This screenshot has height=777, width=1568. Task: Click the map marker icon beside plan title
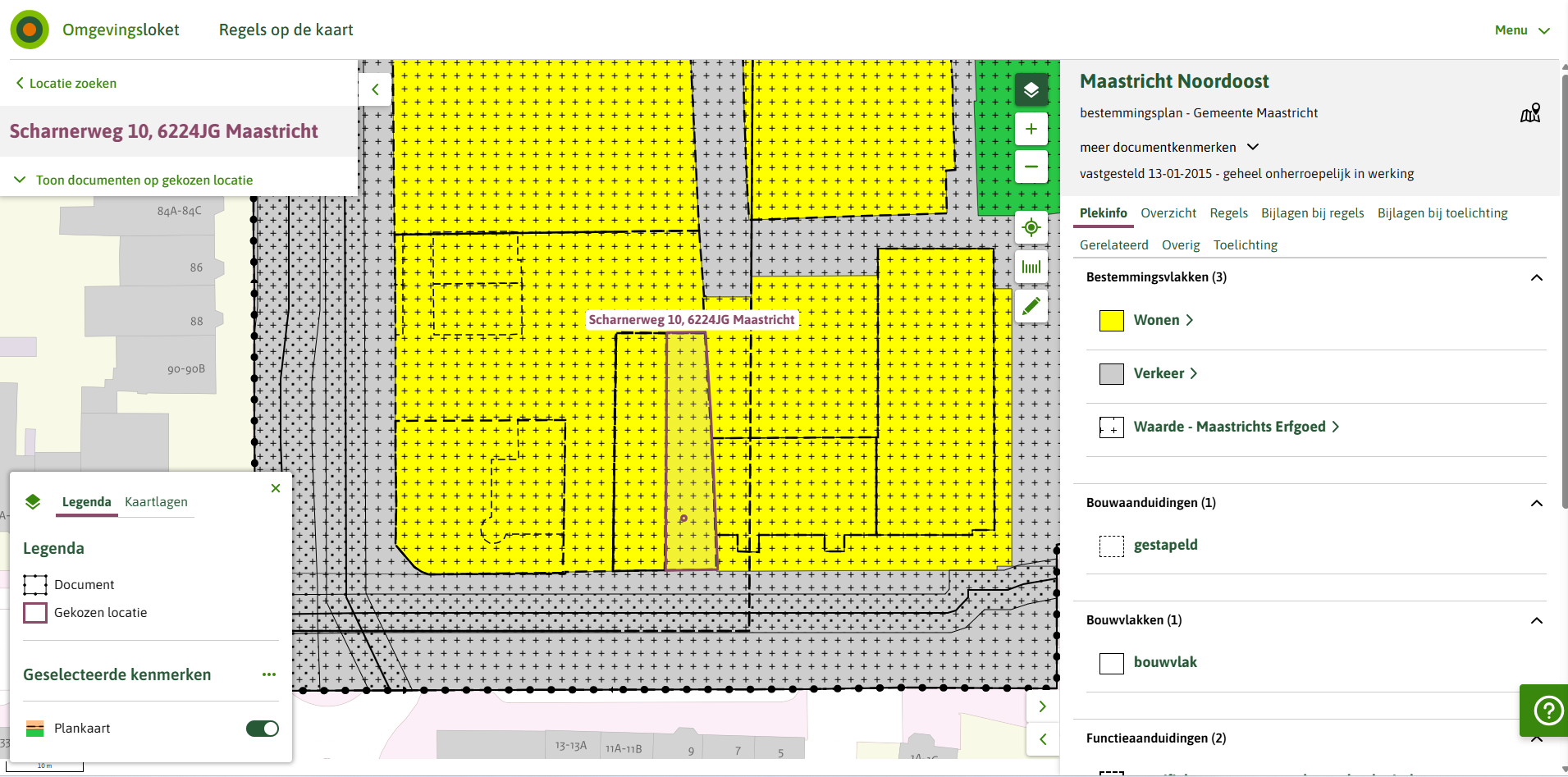pyautogui.click(x=1530, y=113)
